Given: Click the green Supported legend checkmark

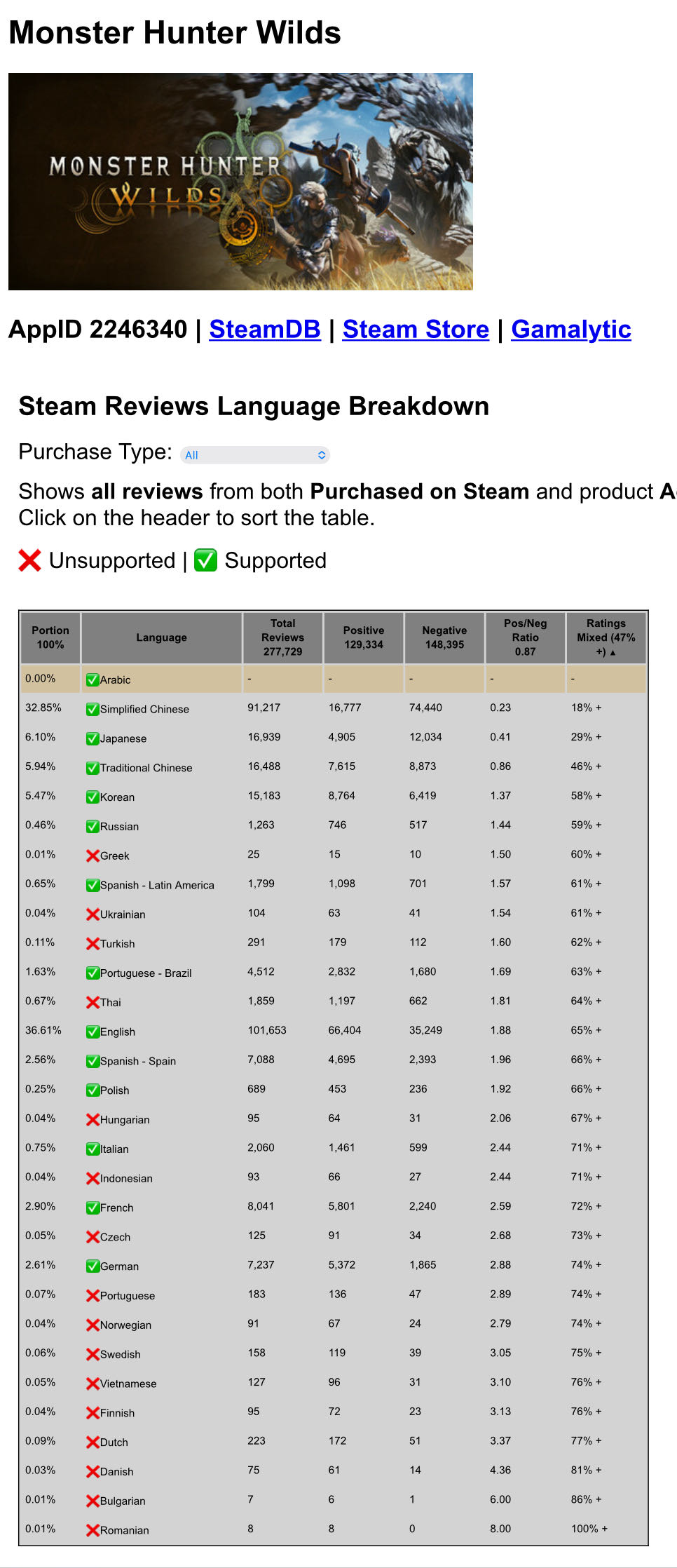Looking at the screenshot, I should click(205, 560).
